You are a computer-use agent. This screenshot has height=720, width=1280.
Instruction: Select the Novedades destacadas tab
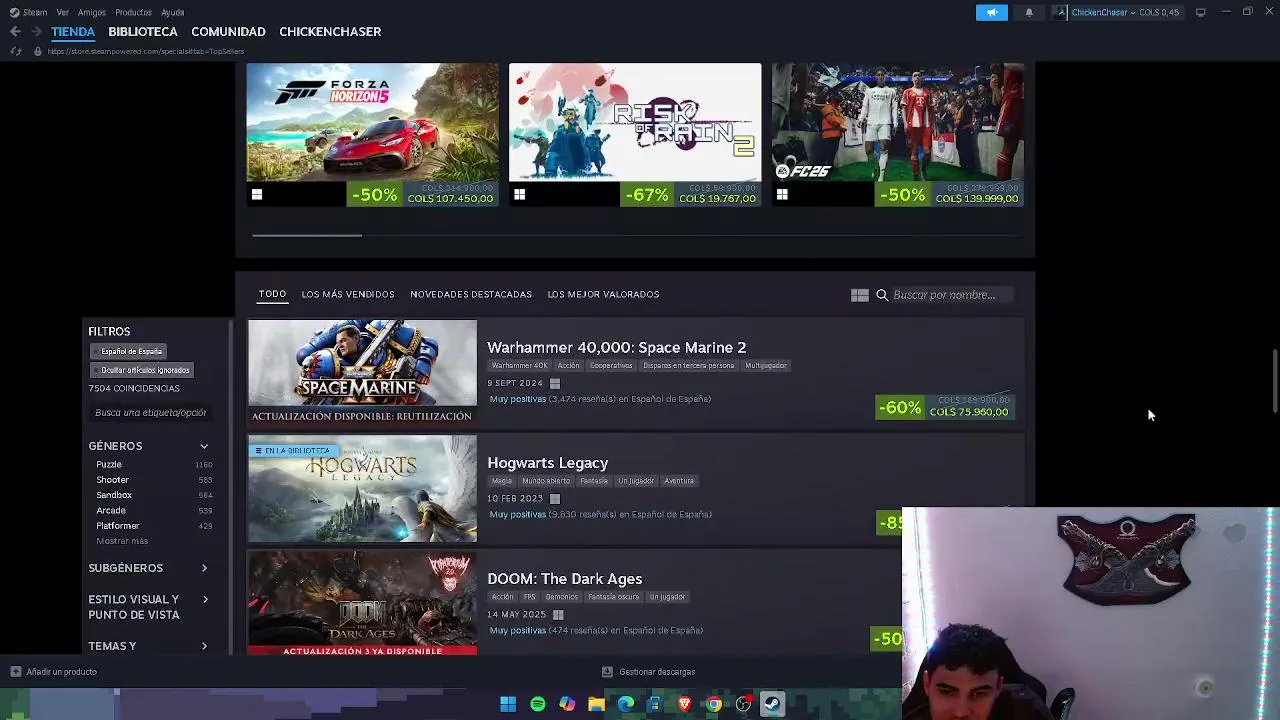pyautogui.click(x=471, y=295)
